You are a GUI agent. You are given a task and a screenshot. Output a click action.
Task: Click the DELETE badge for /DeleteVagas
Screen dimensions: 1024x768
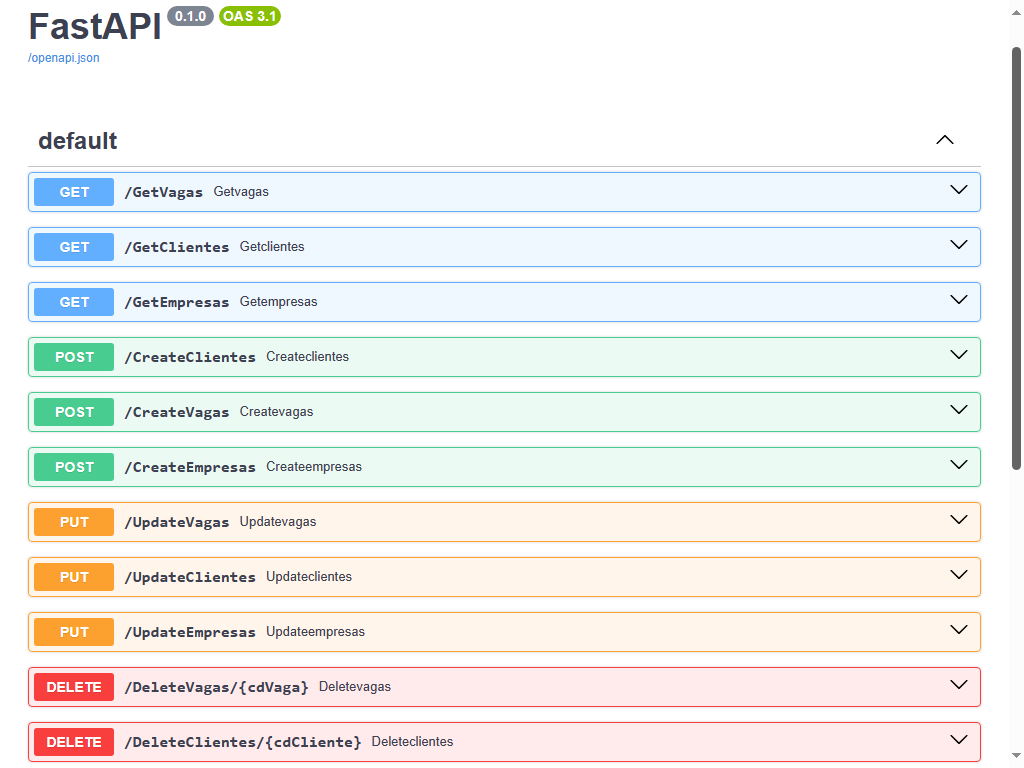pyautogui.click(x=74, y=687)
